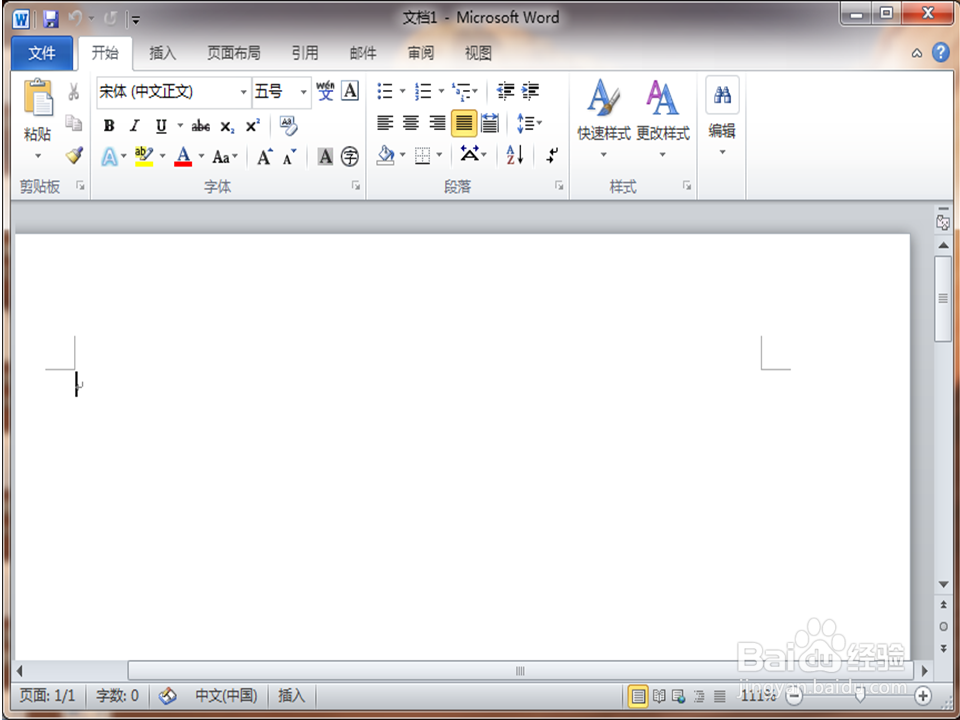Expand underline style dropdown arrow
The image size is (960, 720).
click(180, 126)
